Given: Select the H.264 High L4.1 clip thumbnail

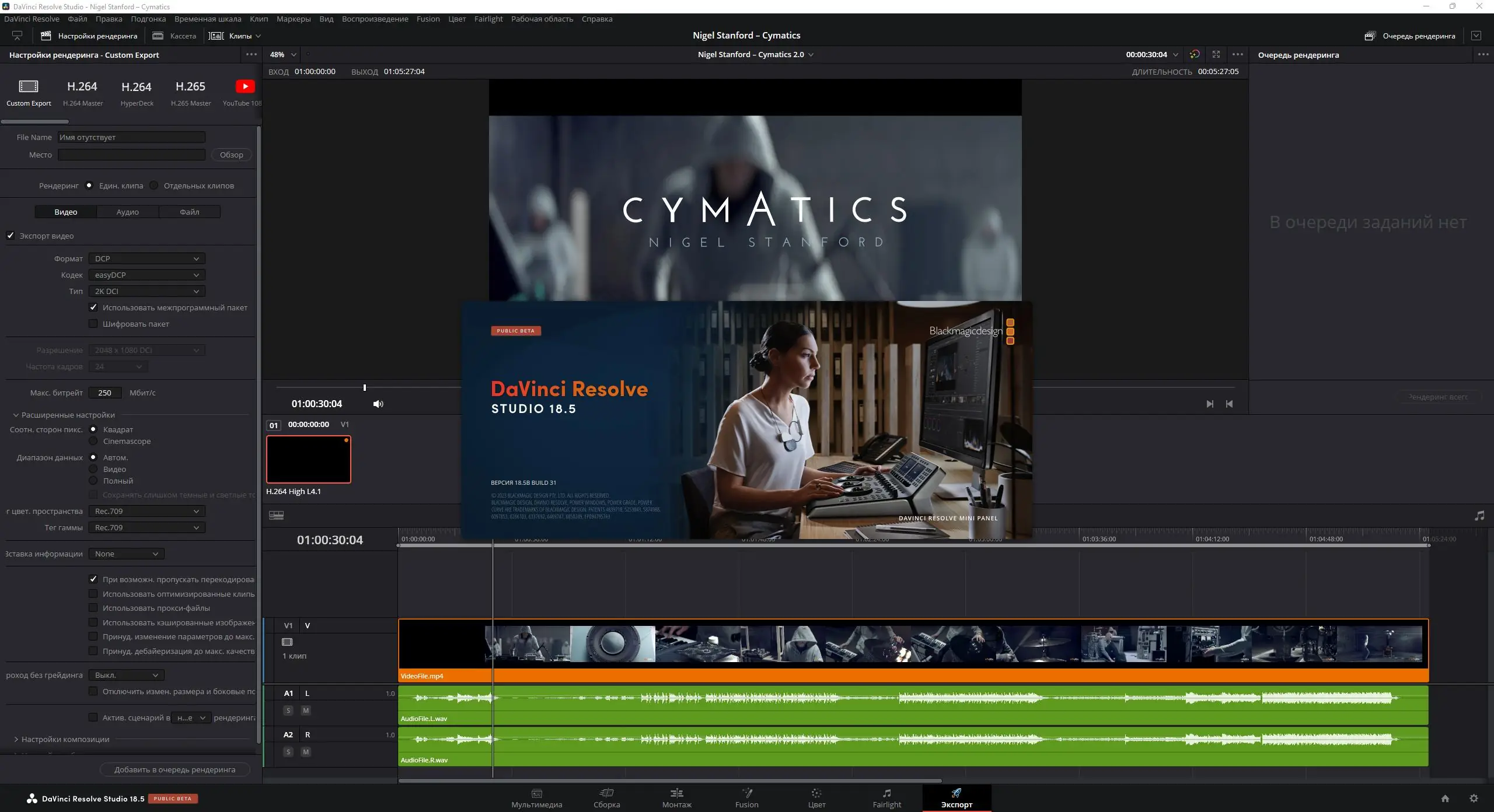Looking at the screenshot, I should pos(308,459).
